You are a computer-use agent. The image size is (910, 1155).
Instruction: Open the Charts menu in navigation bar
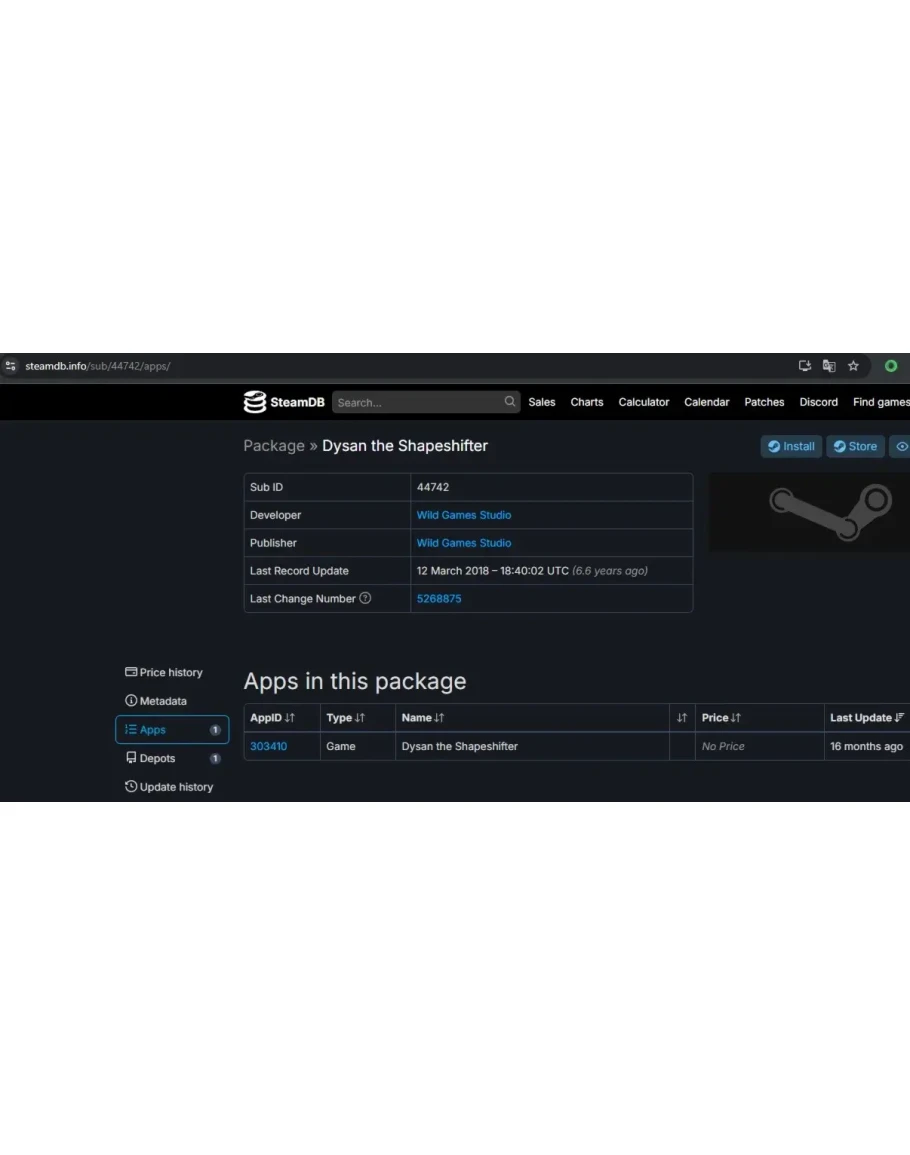click(x=587, y=402)
